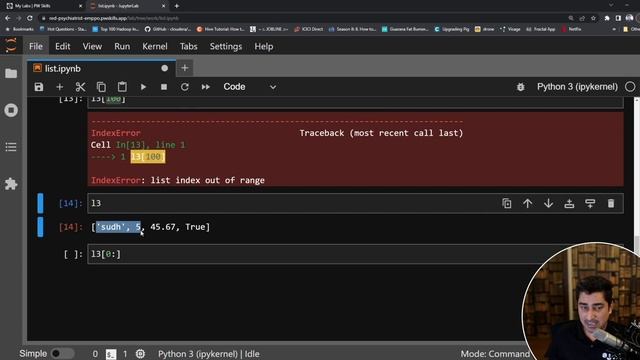Insert a cell below cell 14

coord(590,203)
